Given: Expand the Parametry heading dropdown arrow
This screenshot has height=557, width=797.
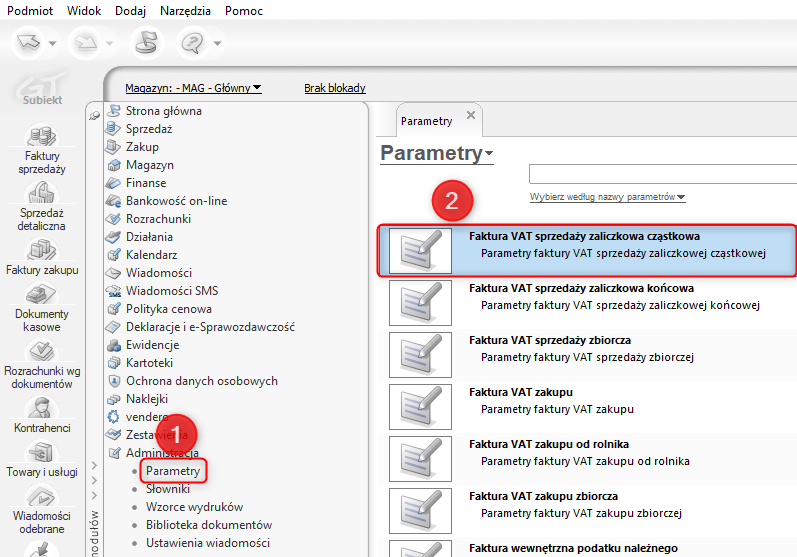Looking at the screenshot, I should (489, 154).
